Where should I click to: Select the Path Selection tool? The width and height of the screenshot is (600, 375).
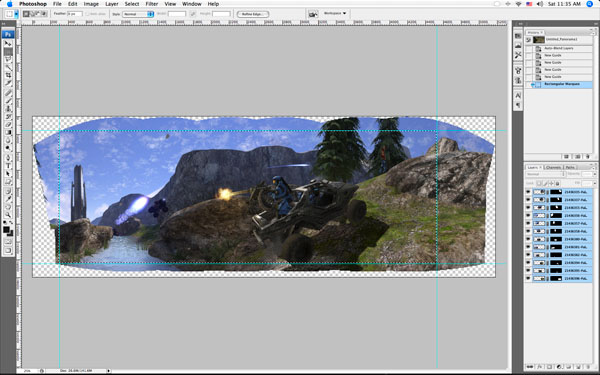point(8,173)
